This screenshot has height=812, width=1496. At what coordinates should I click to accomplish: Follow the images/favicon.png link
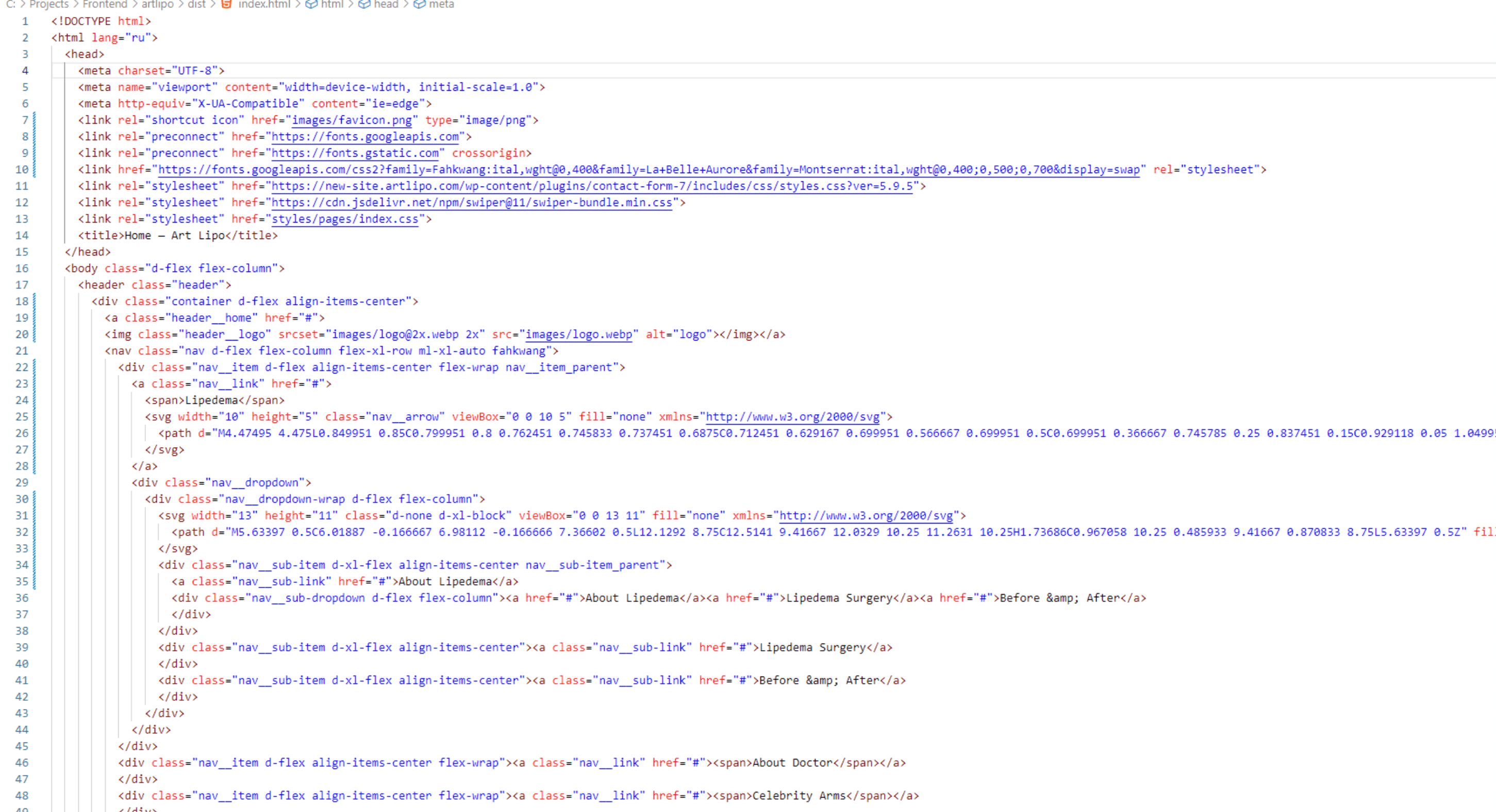click(352, 120)
